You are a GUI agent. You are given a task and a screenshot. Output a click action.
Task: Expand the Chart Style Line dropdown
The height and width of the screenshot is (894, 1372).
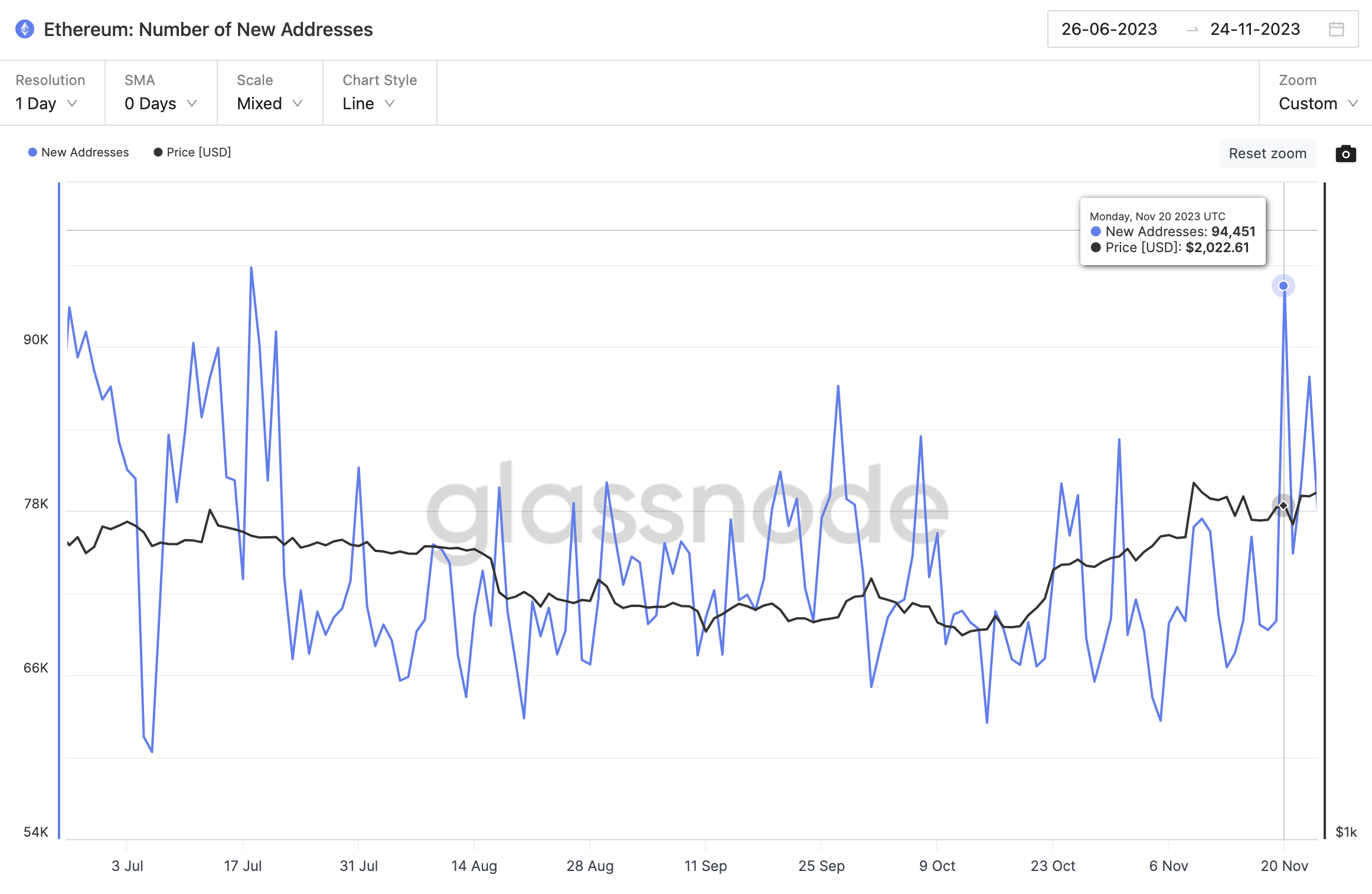point(371,102)
